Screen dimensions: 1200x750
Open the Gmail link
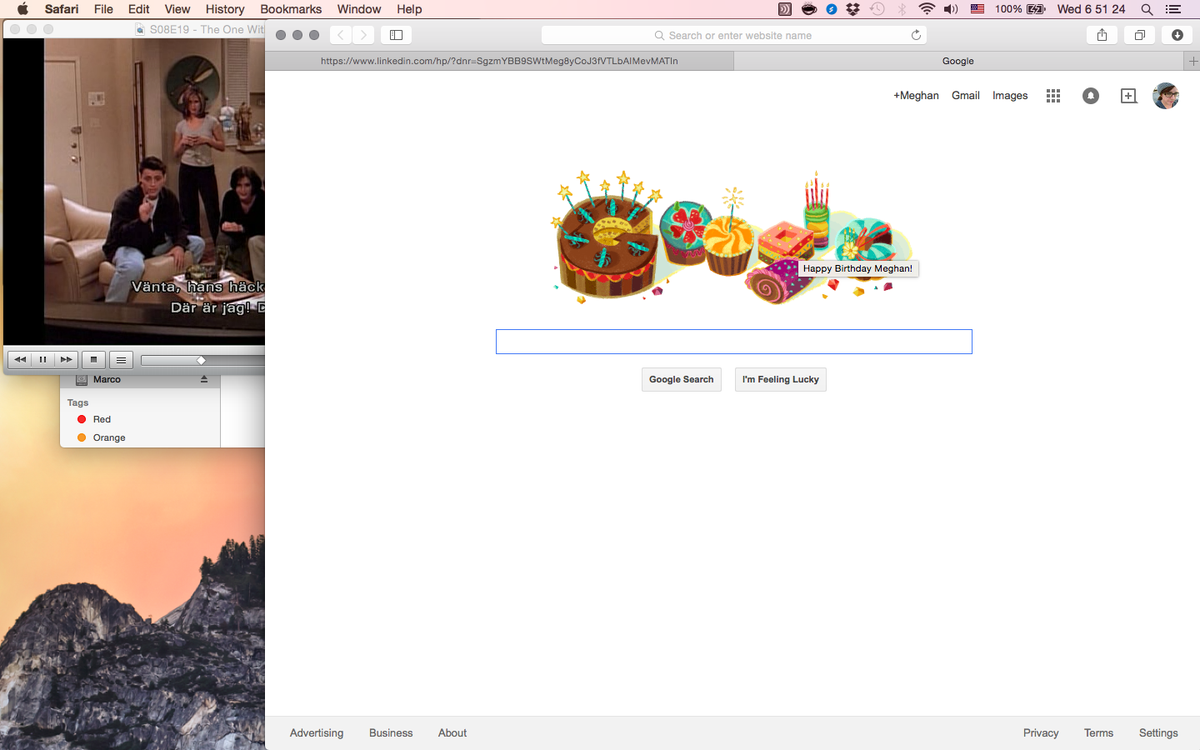pyautogui.click(x=965, y=96)
